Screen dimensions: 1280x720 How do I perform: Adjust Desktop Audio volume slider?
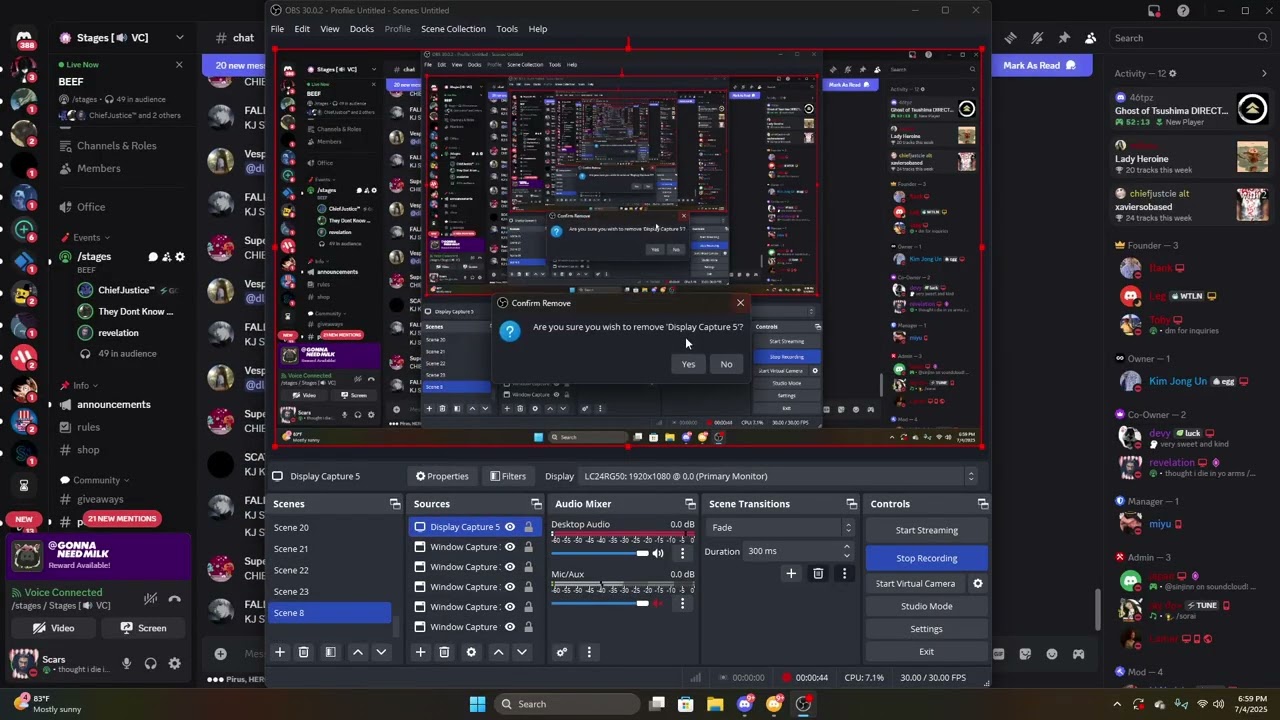pyautogui.click(x=600, y=553)
